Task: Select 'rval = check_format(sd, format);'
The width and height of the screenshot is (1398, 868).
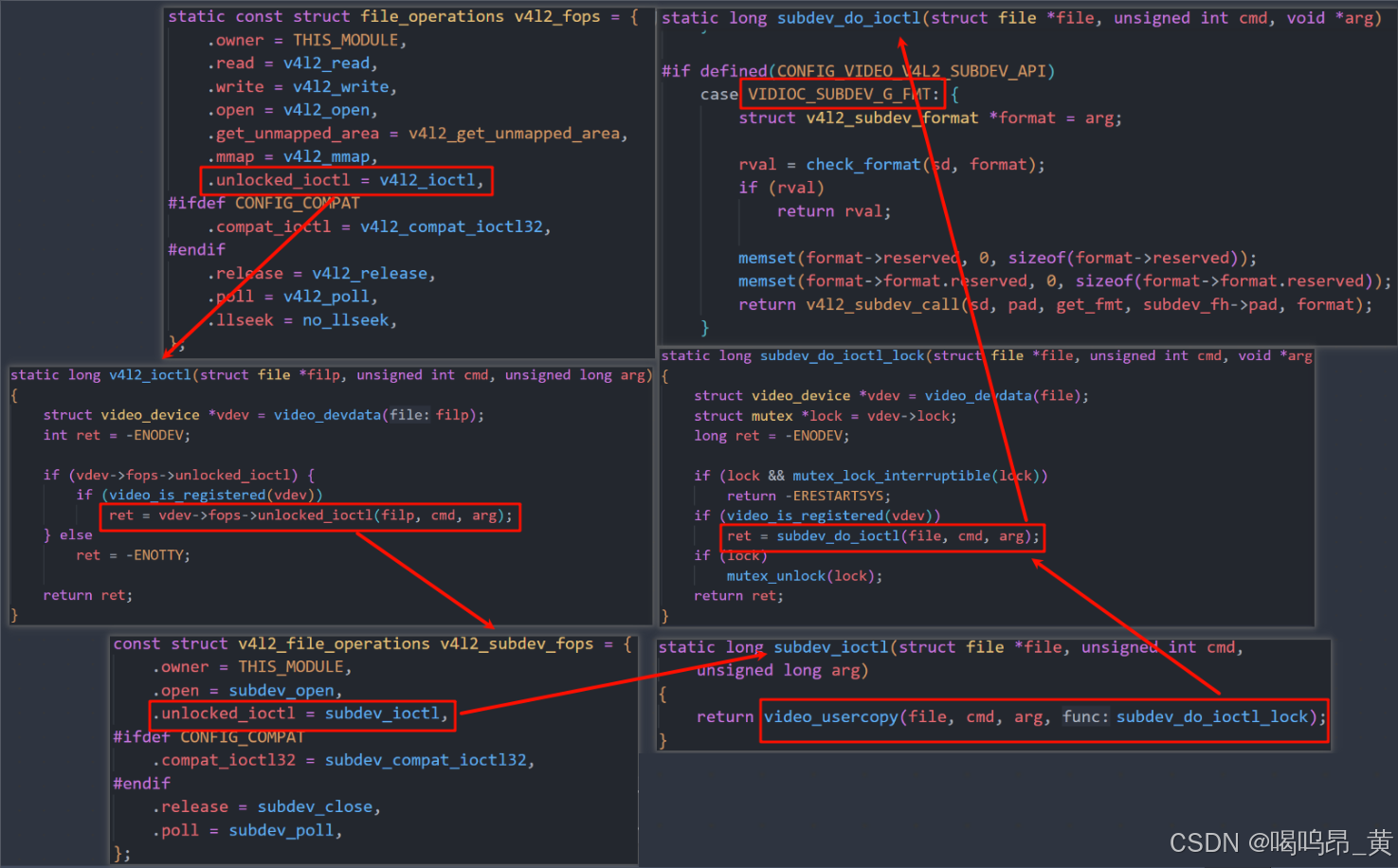Action: 892,164
